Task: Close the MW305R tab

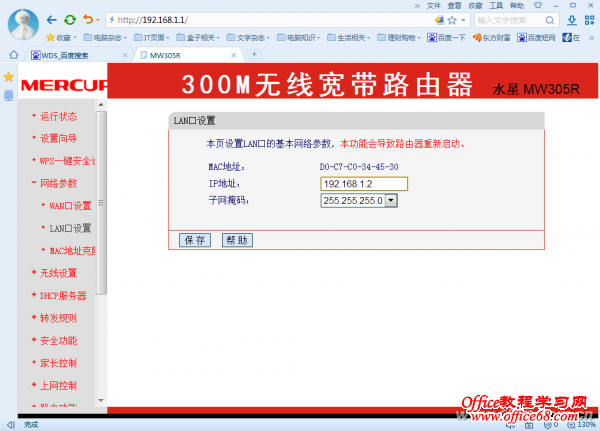Action: point(233,55)
